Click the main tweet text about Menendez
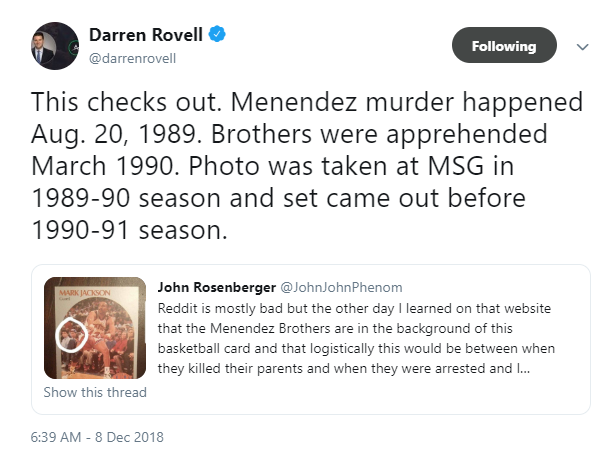This screenshot has width=607, height=453. click(307, 166)
